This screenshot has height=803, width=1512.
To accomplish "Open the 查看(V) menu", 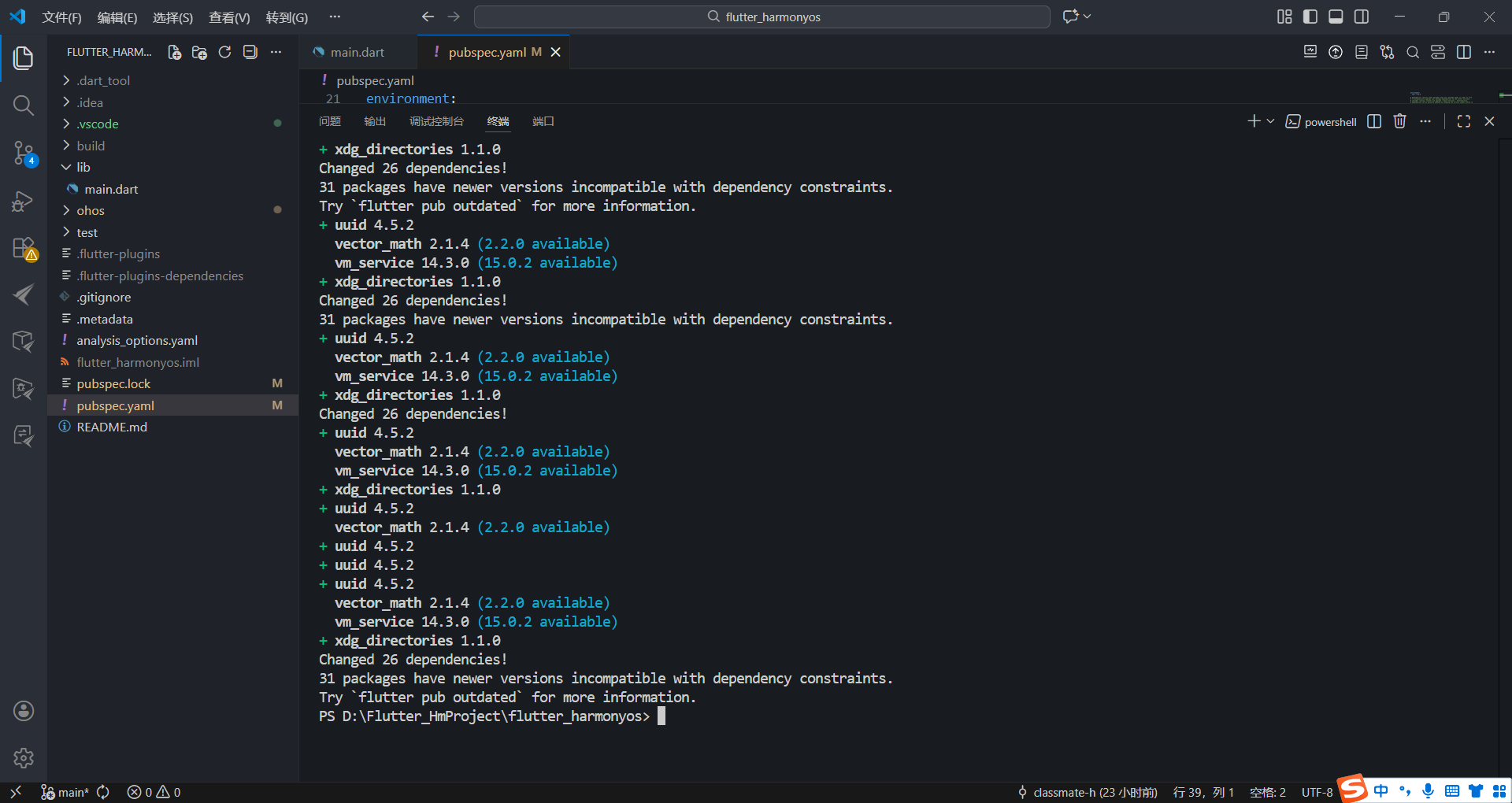I will pyautogui.click(x=229, y=17).
